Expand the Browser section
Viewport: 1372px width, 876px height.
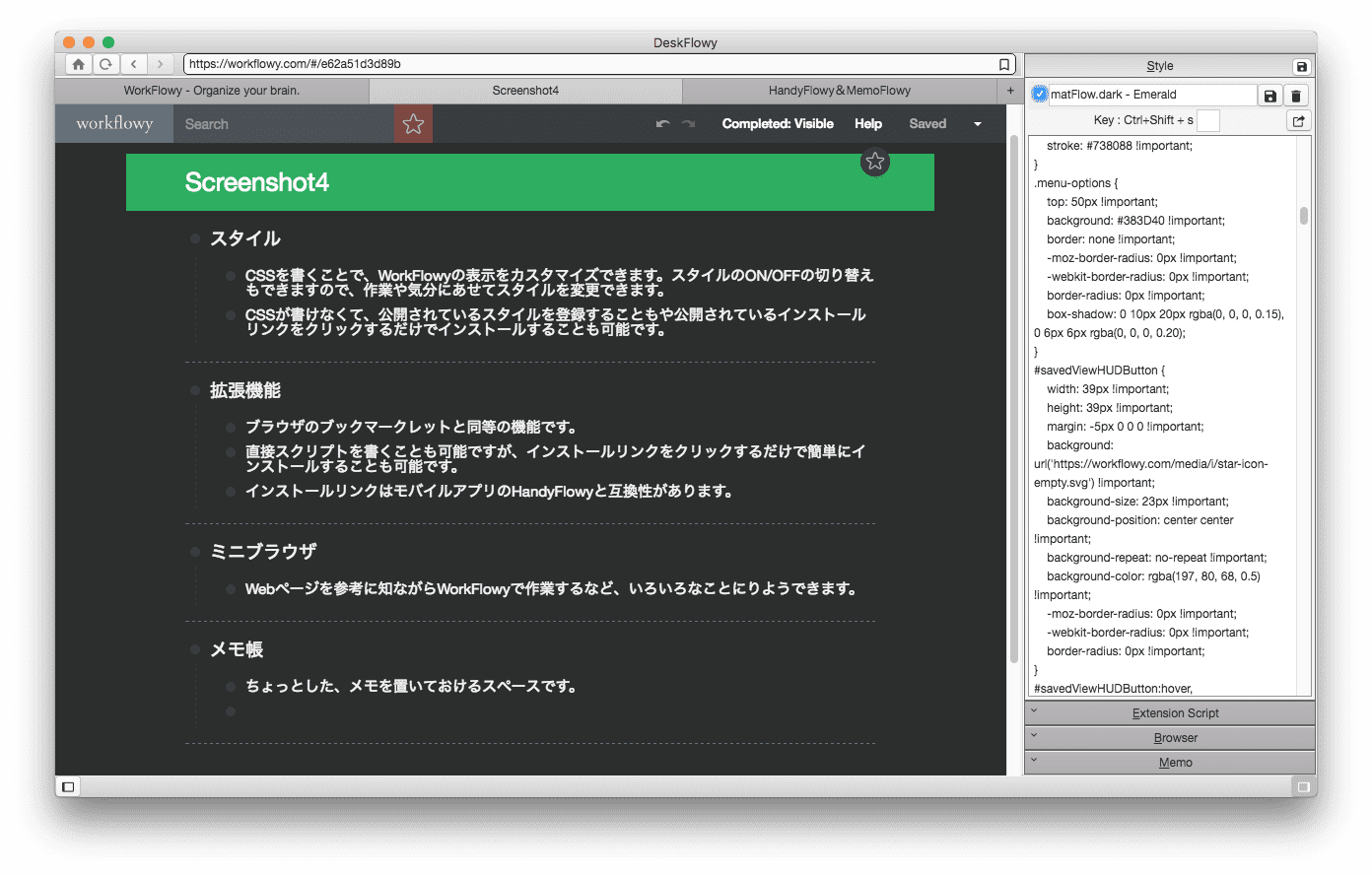(1170, 738)
